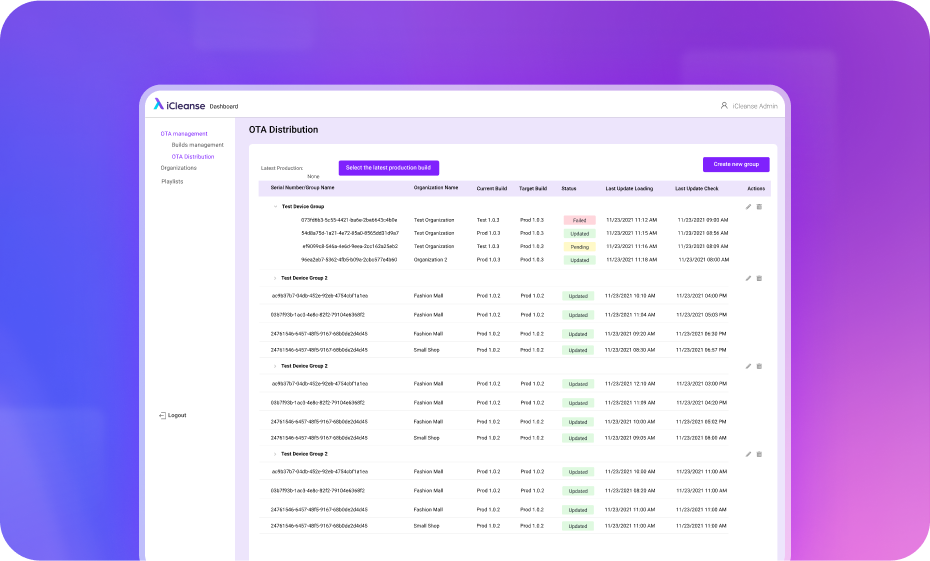The image size is (930, 561).
Task: Click Select the latest production build button
Action: coord(388,168)
